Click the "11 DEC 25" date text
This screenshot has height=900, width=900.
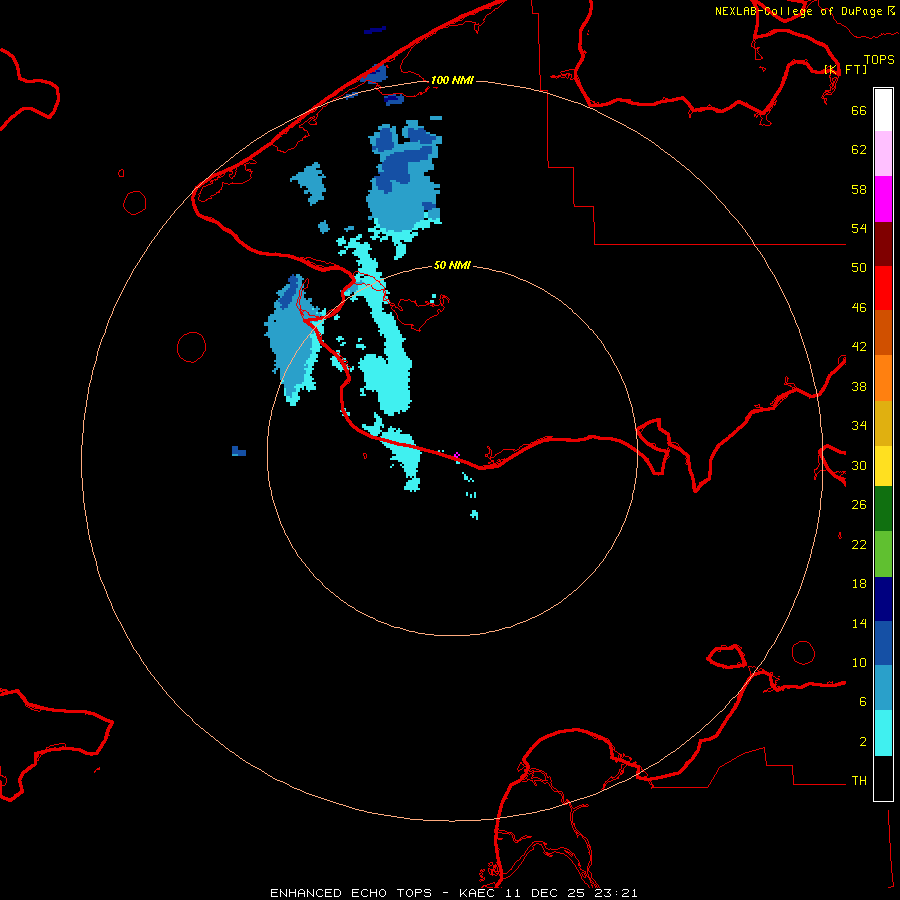click(546, 893)
